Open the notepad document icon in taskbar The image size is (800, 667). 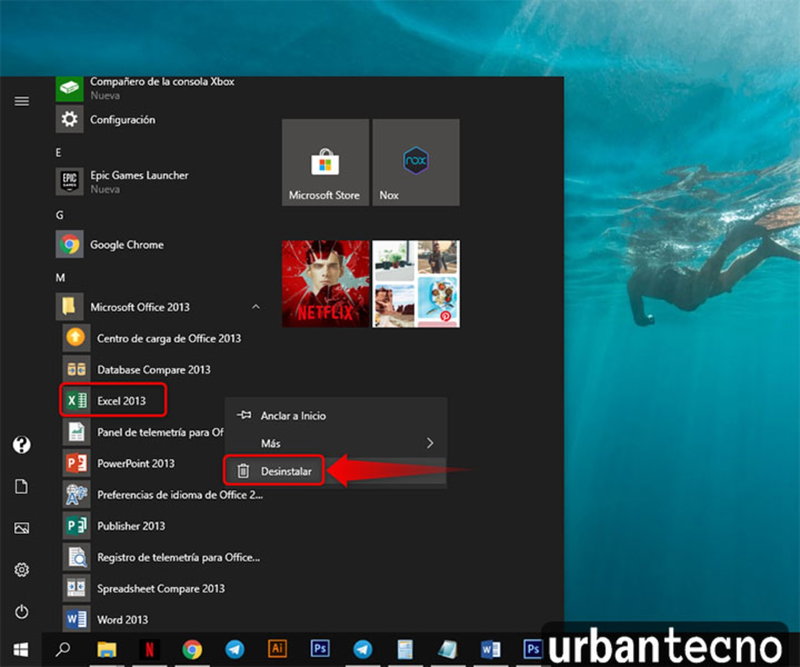coord(405,650)
